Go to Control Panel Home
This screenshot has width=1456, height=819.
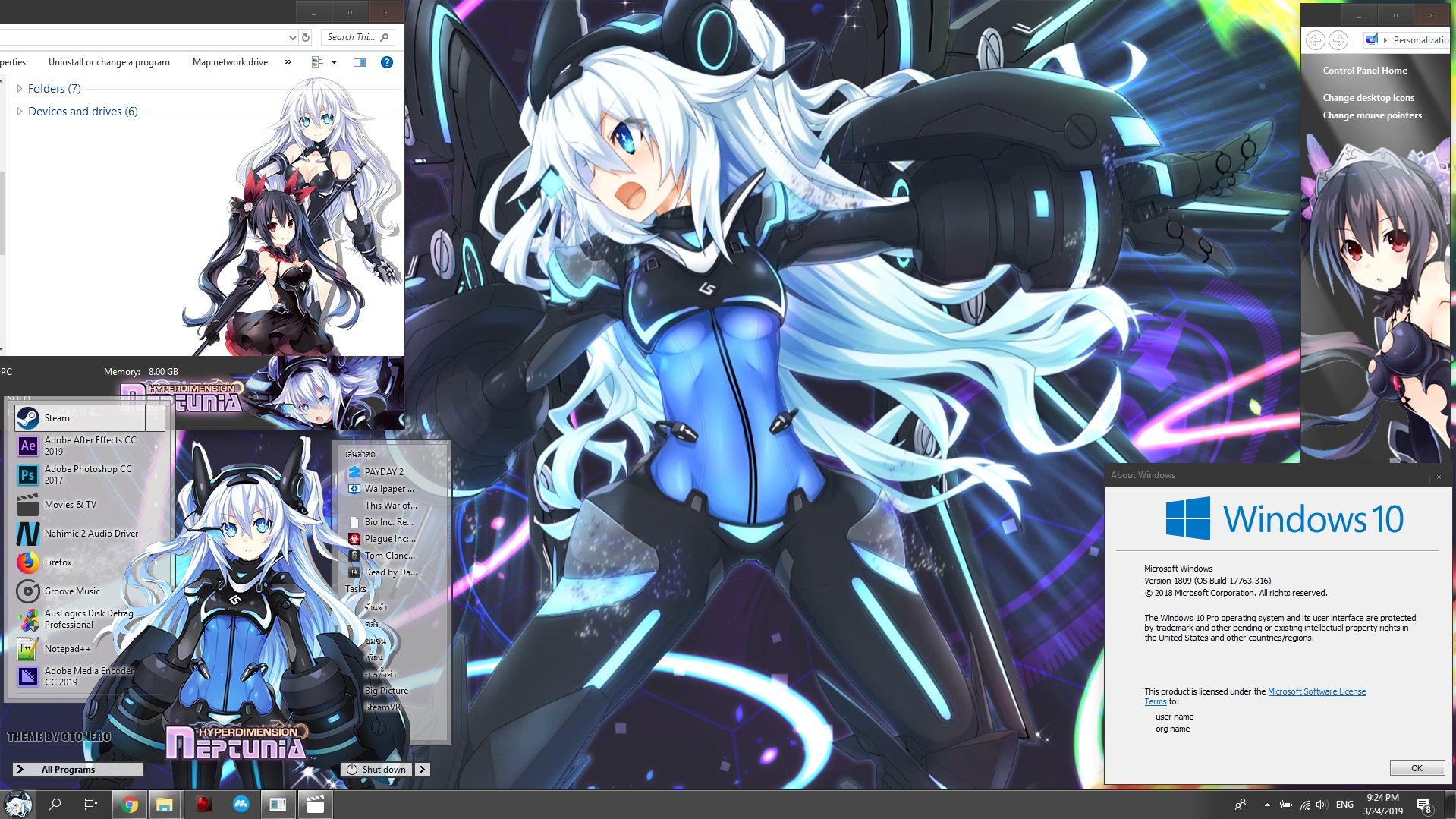pyautogui.click(x=1365, y=71)
